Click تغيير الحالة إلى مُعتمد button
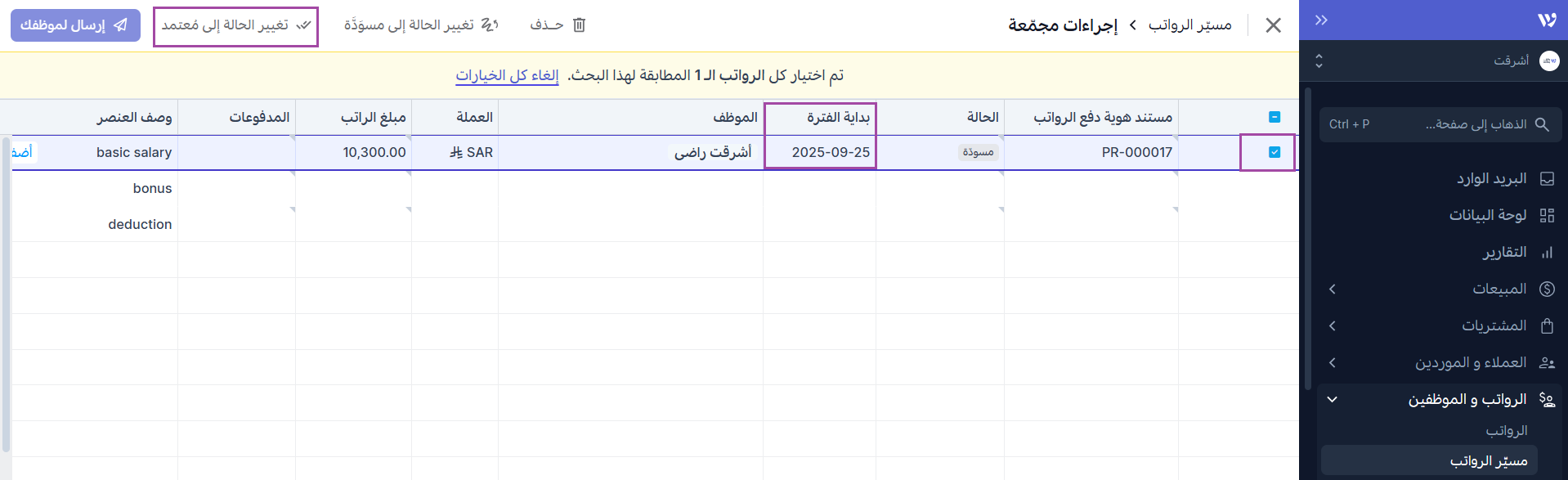 (x=235, y=26)
